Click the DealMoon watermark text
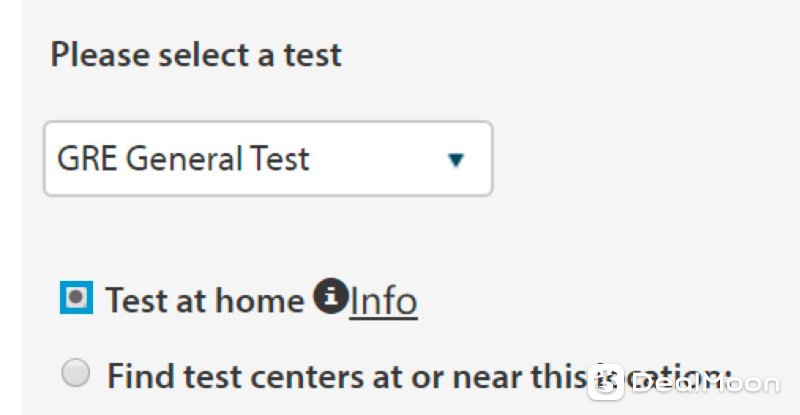The width and height of the screenshot is (800, 415). (x=705, y=384)
